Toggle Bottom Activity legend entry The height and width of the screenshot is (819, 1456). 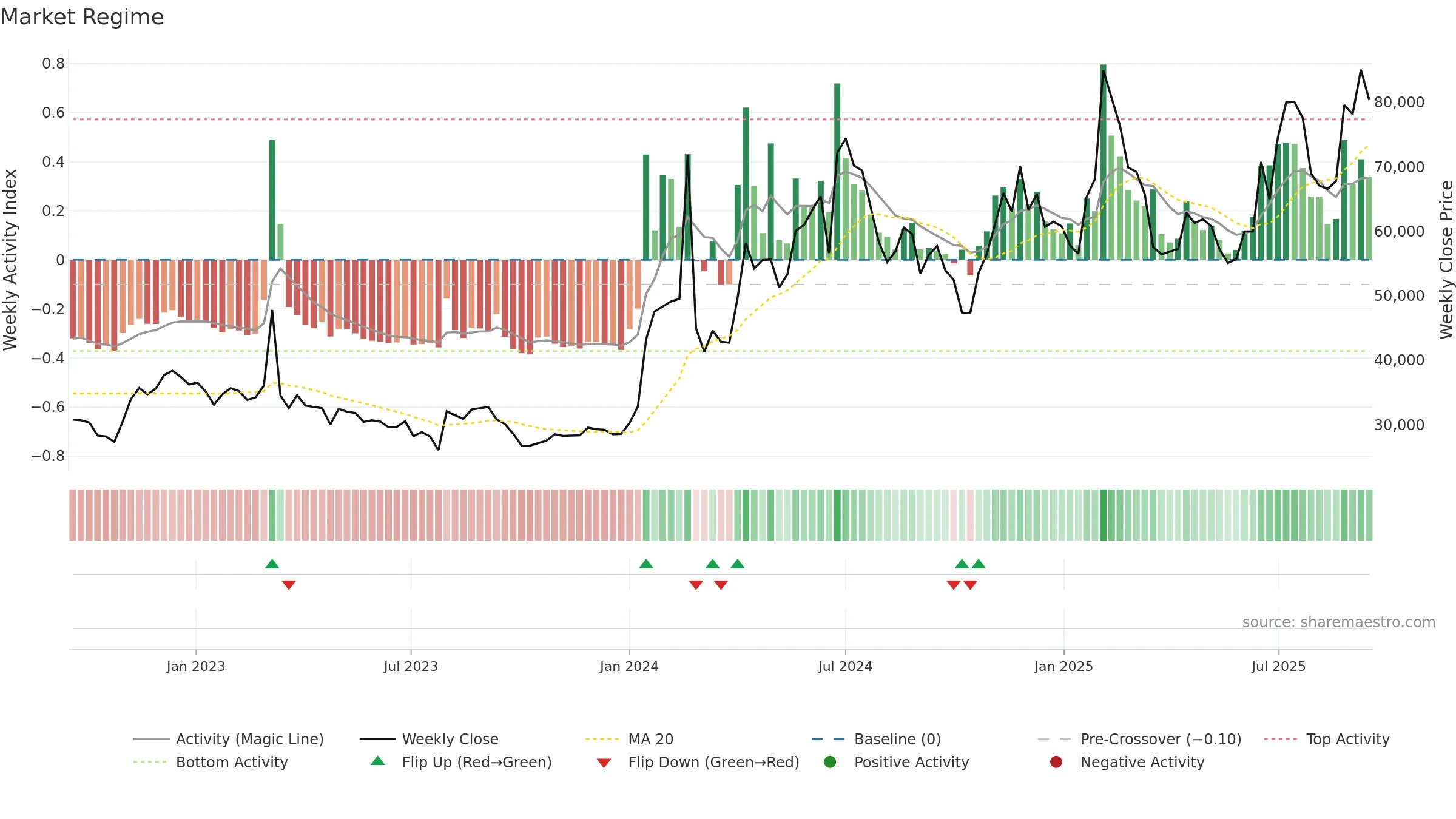(211, 762)
